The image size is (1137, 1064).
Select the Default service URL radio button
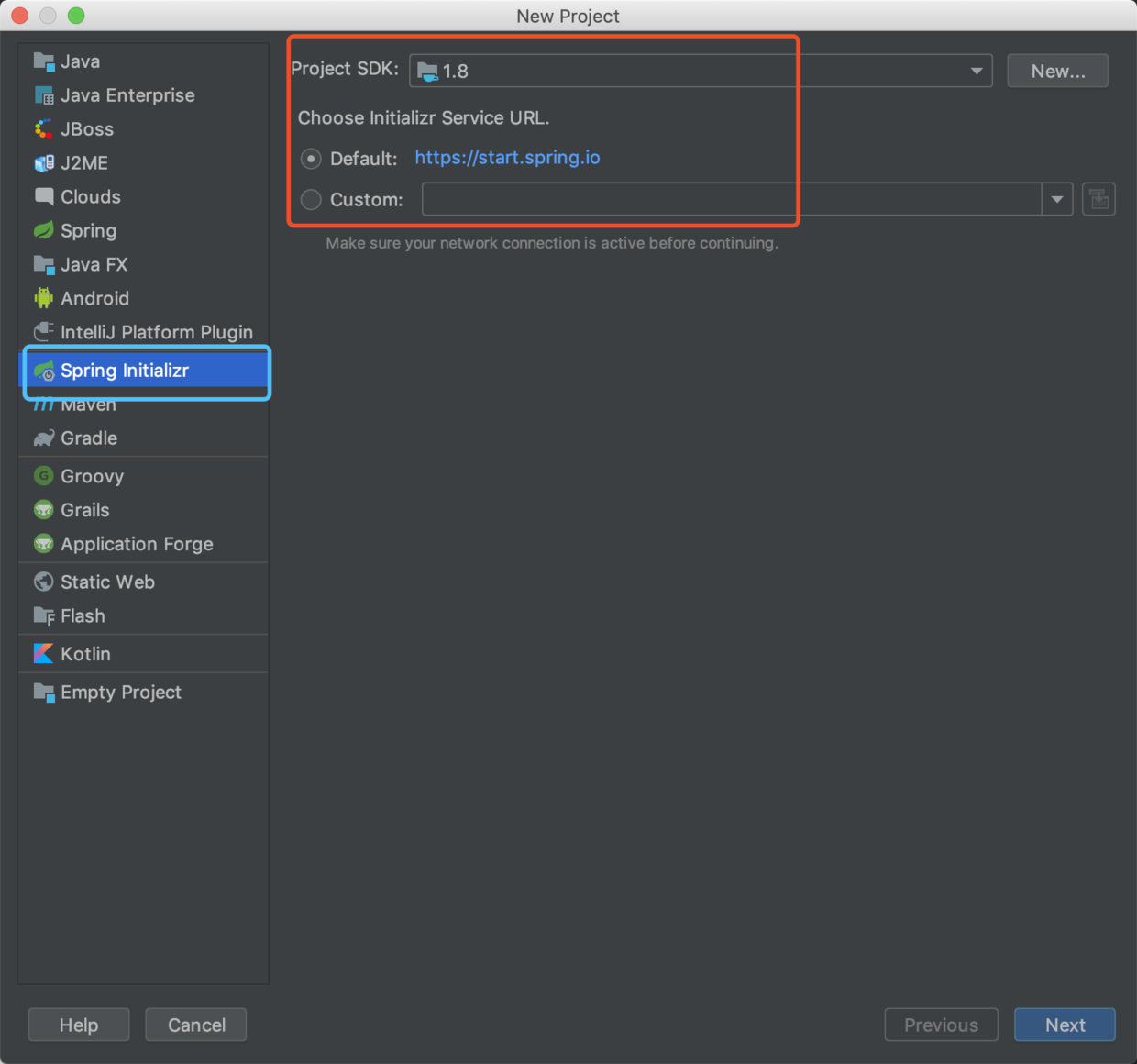(x=311, y=159)
